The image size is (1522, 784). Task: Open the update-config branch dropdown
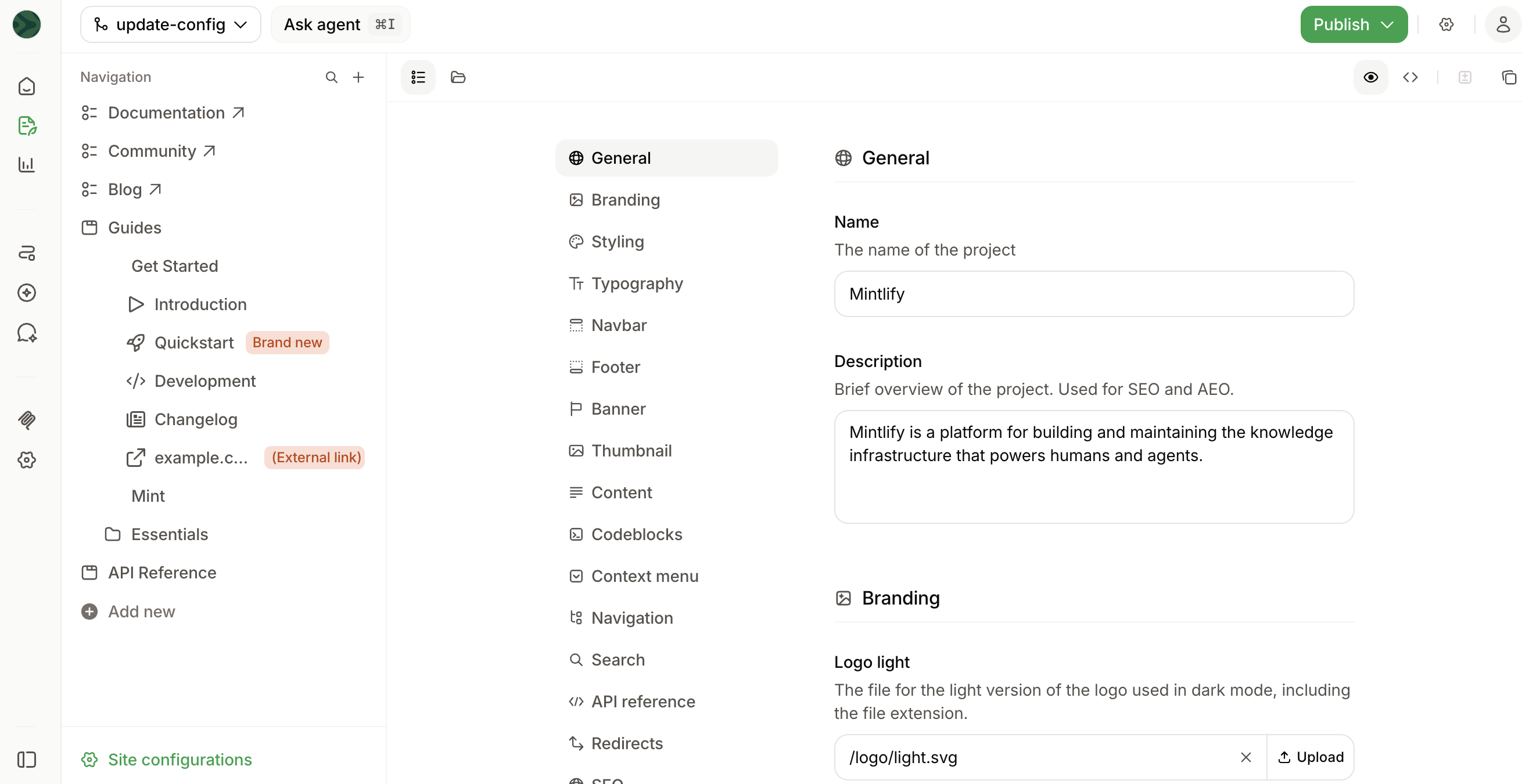[x=171, y=24]
